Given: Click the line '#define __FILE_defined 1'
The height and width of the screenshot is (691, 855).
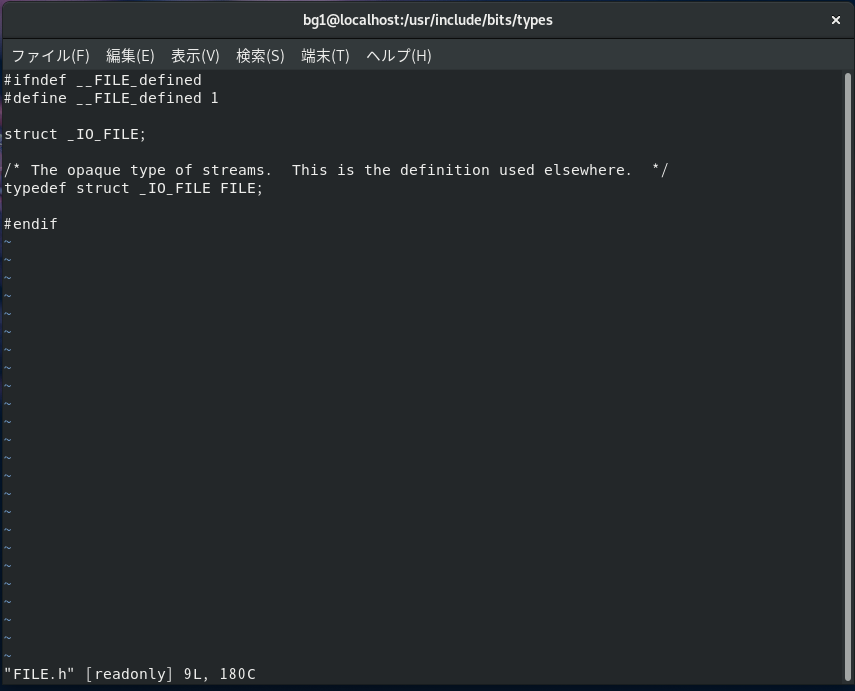Looking at the screenshot, I should (111, 98).
